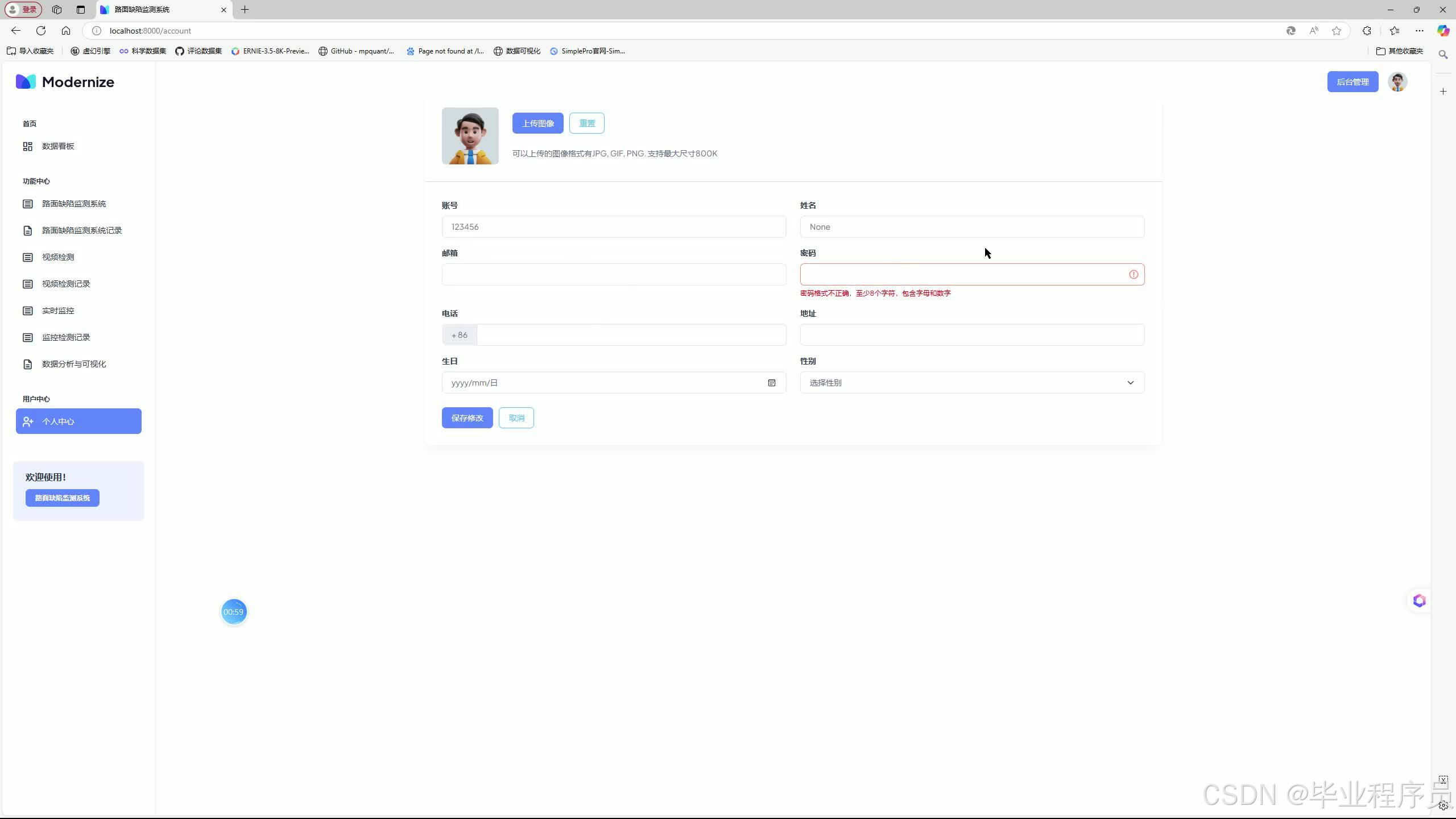
Task: Go to 视频检测 in sidebar
Action: (x=58, y=257)
